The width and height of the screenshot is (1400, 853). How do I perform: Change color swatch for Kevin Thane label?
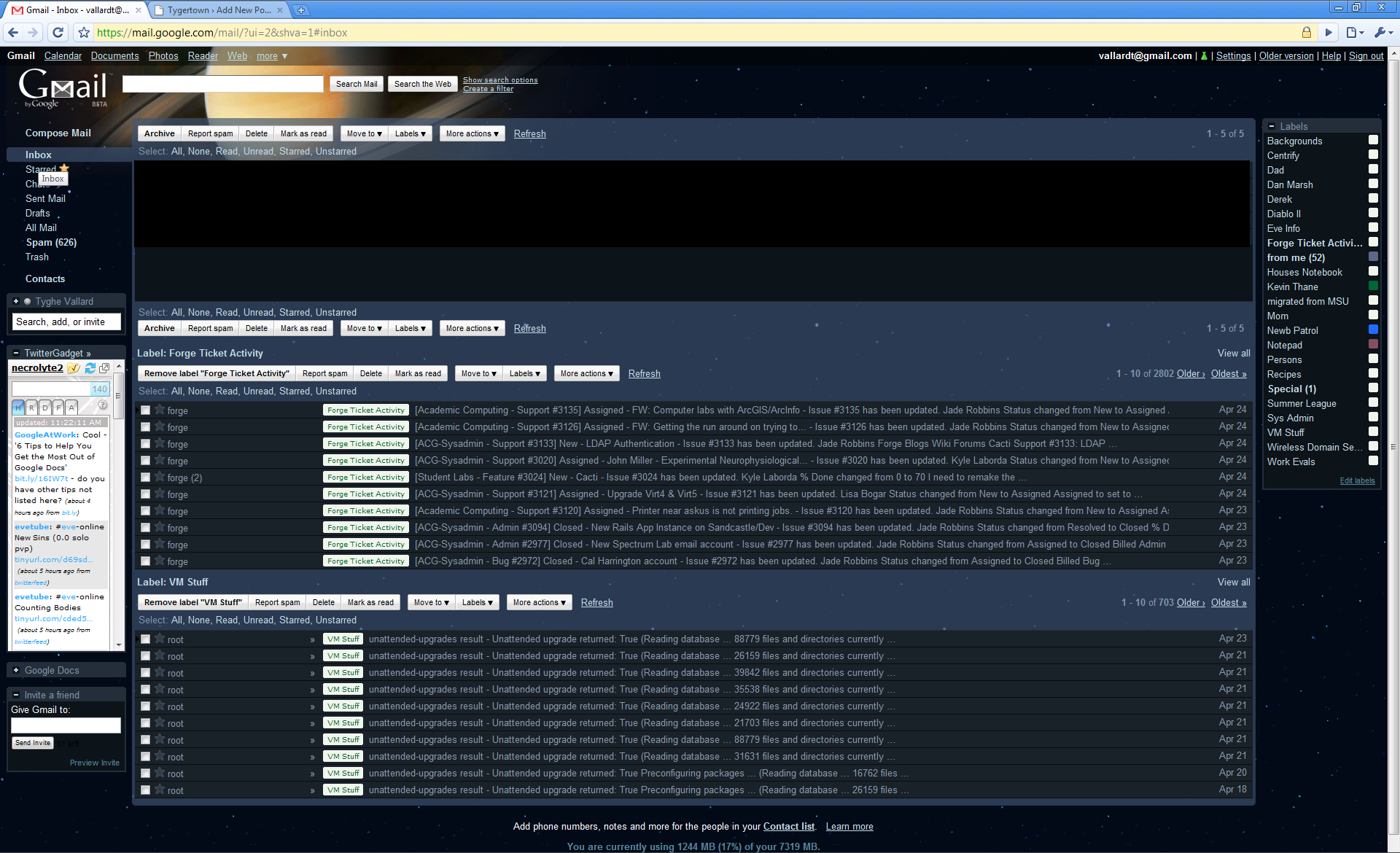point(1373,286)
